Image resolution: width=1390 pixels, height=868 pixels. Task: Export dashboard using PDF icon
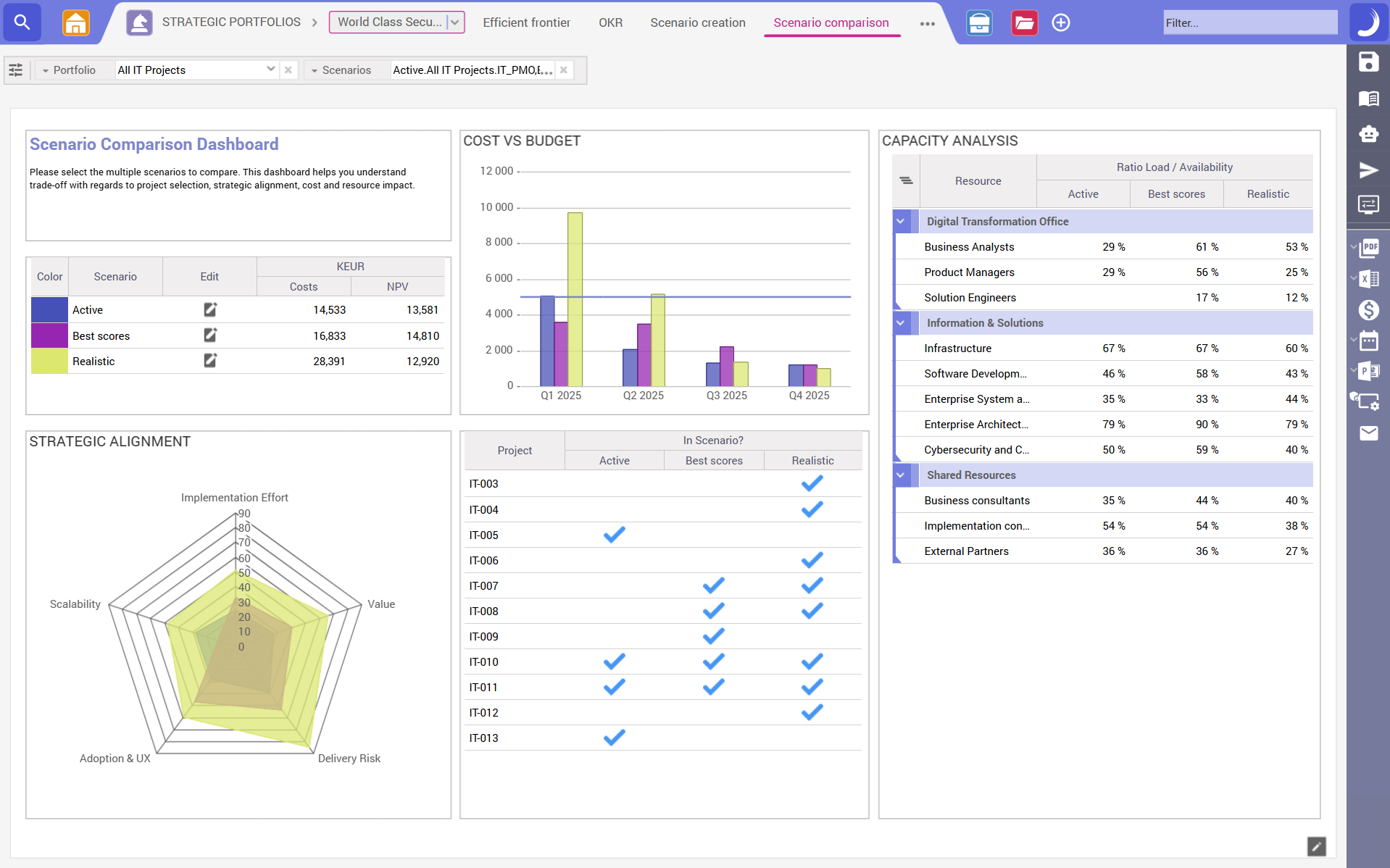[x=1369, y=248]
